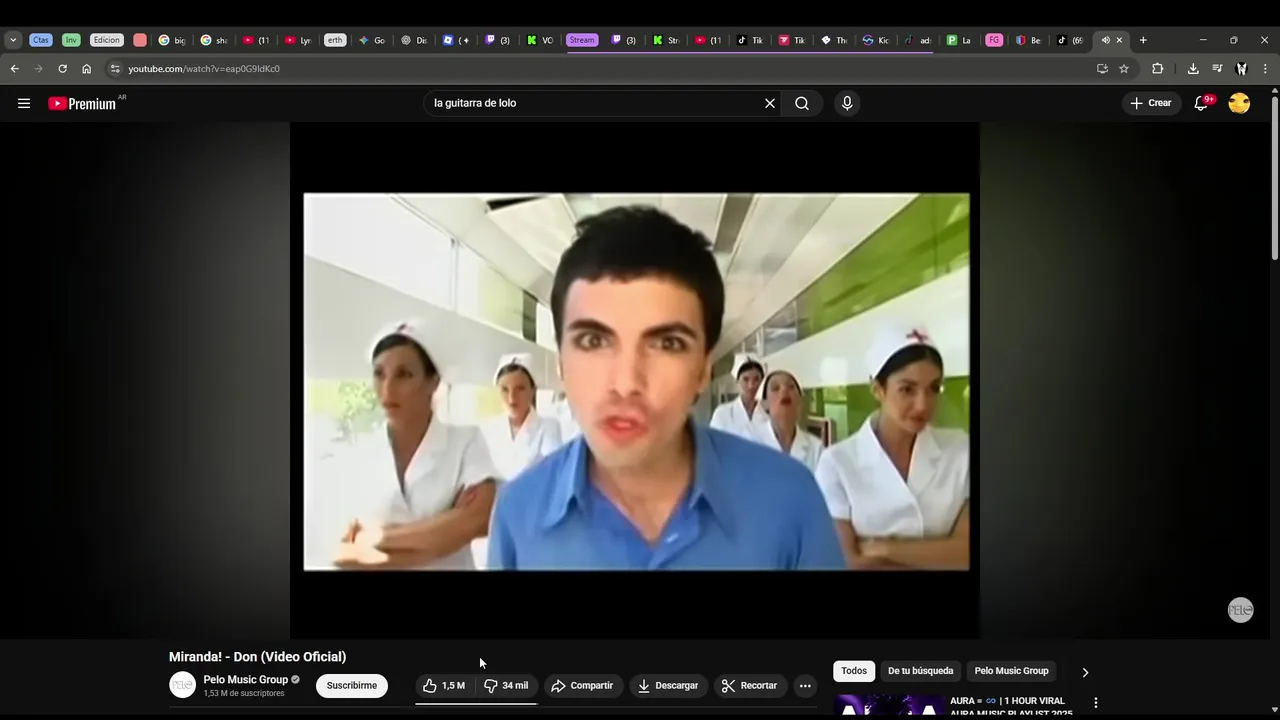Screen dimensions: 1280x720
Task: Expand the FG tab group
Action: (994, 40)
